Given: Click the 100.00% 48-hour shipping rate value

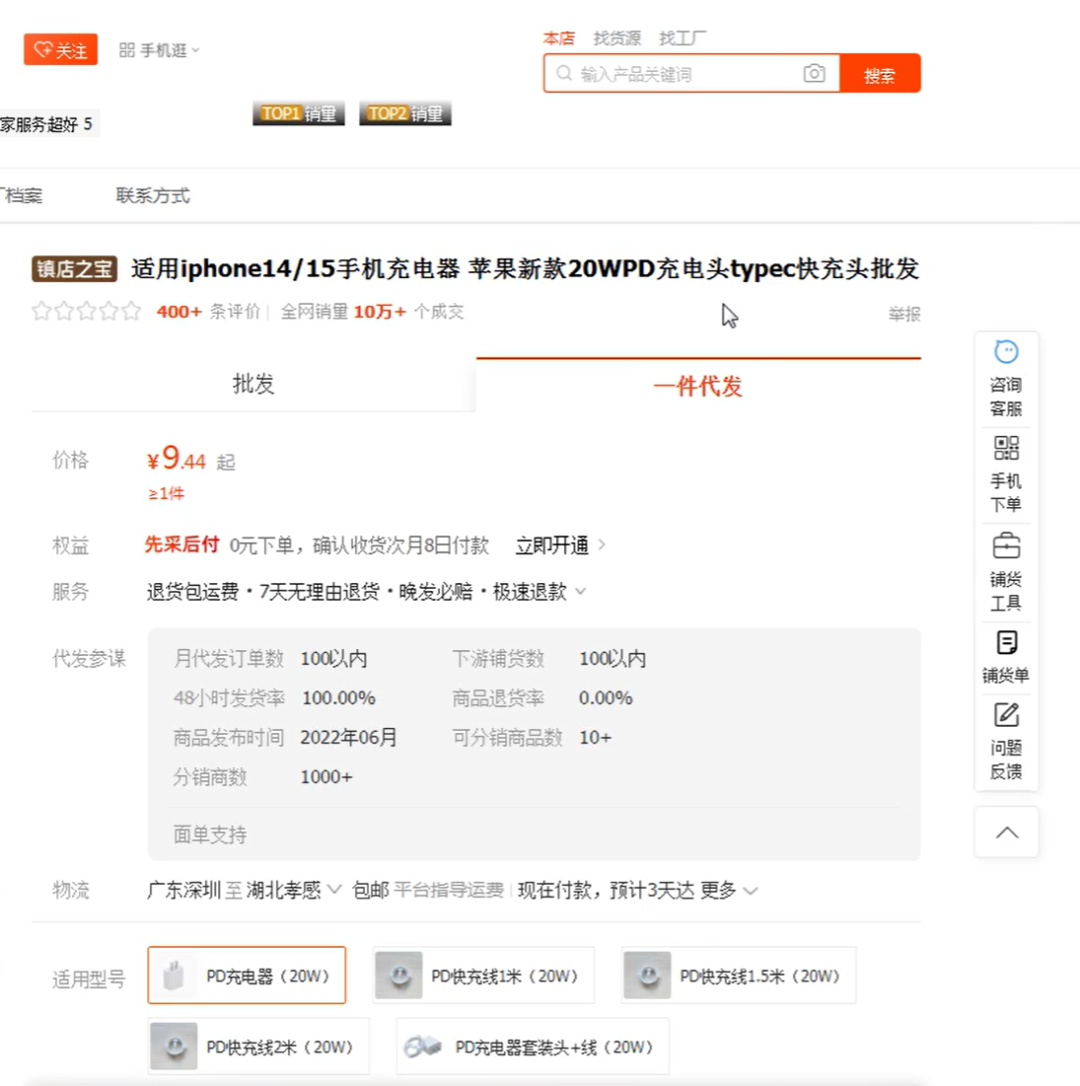Looking at the screenshot, I should pyautogui.click(x=339, y=698).
